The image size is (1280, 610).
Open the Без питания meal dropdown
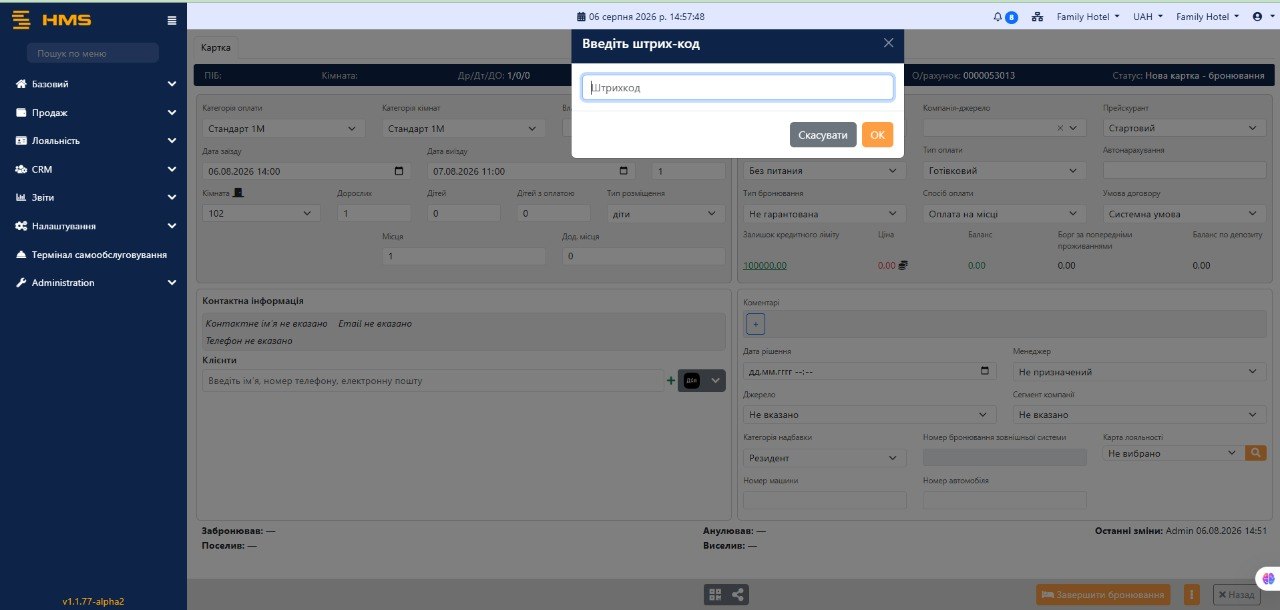point(825,171)
